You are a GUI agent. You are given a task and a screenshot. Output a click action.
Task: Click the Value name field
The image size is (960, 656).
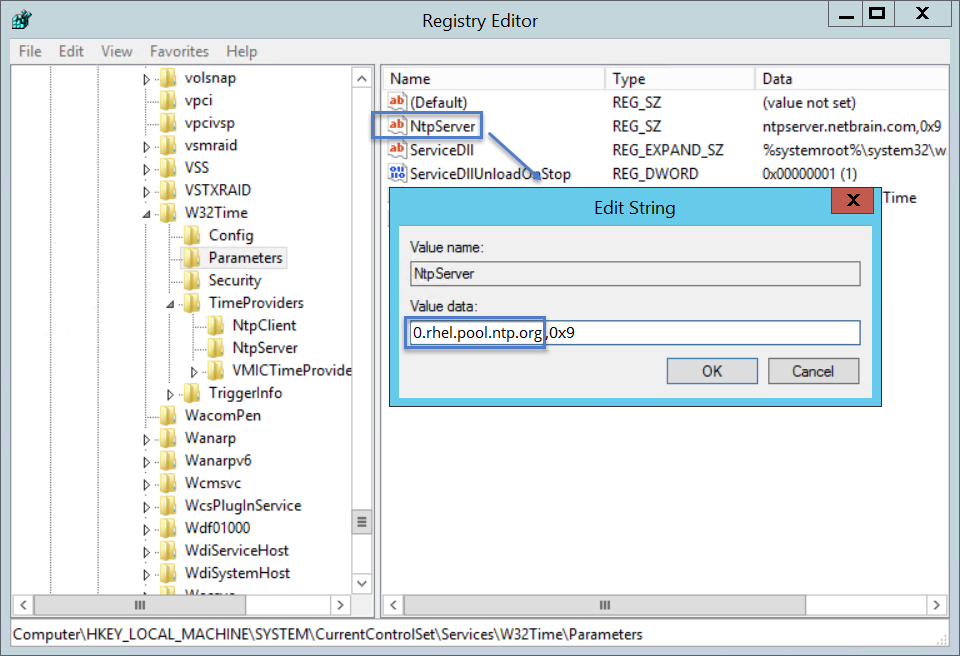pos(635,273)
